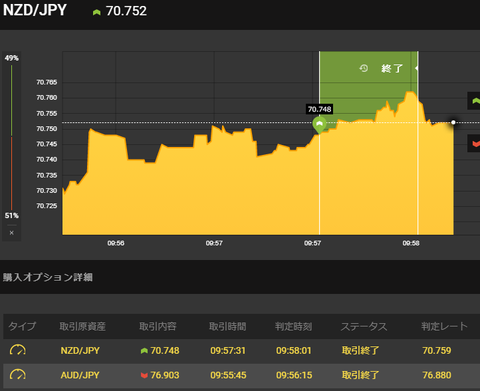Click the green up arrow before 70.748 in table
480x391 pixels.
[x=144, y=351]
